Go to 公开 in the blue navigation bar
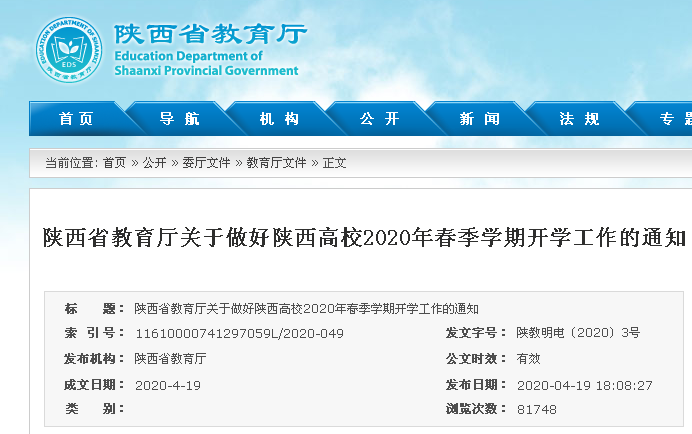The width and height of the screenshot is (692, 434). 379,119
